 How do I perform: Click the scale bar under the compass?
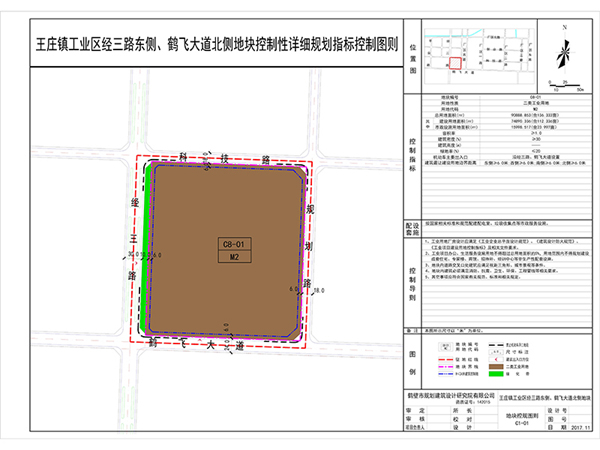pyautogui.click(x=566, y=82)
